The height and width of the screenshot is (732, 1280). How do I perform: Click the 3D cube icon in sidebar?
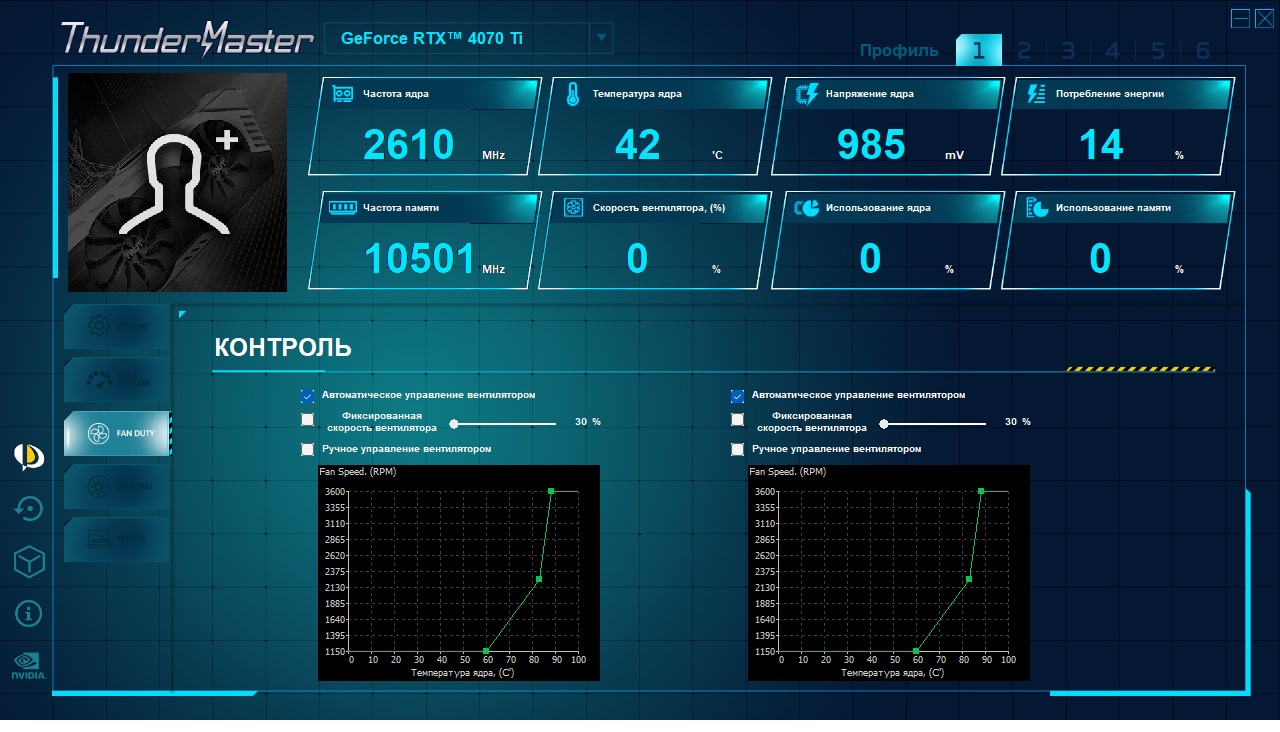29,562
